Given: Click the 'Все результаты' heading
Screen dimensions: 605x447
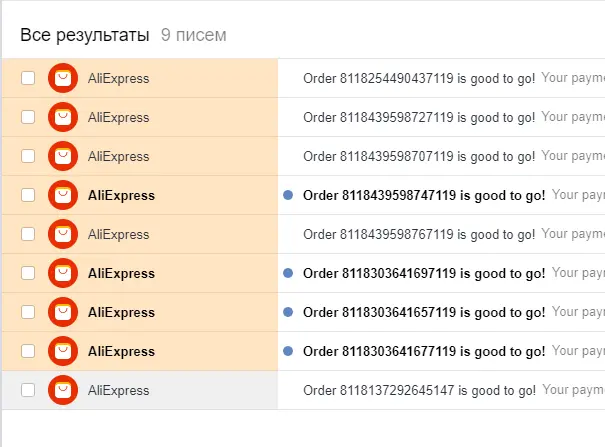Looking at the screenshot, I should click(84, 35).
